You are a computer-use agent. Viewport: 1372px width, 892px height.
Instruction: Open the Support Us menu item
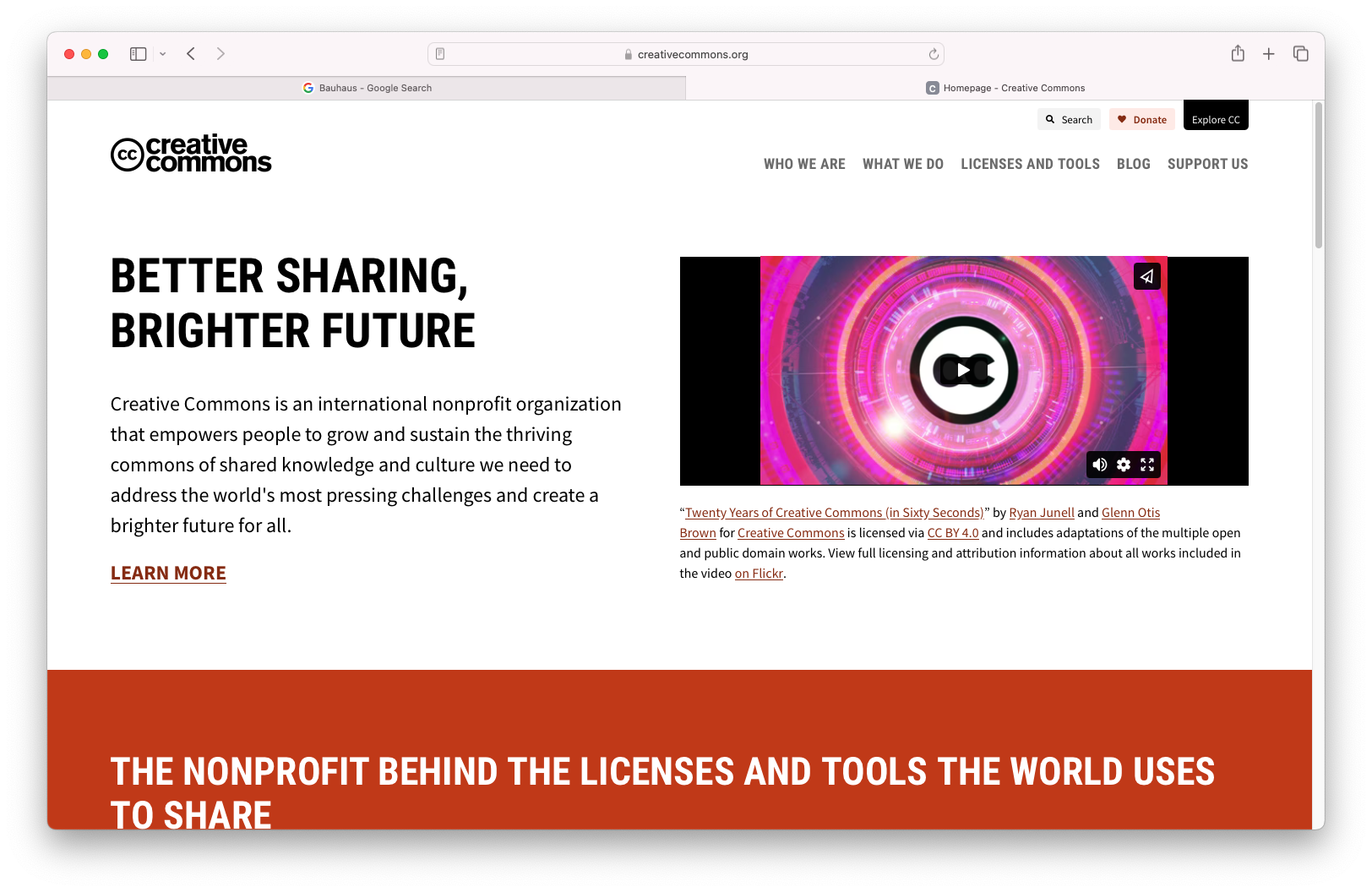click(x=1207, y=164)
